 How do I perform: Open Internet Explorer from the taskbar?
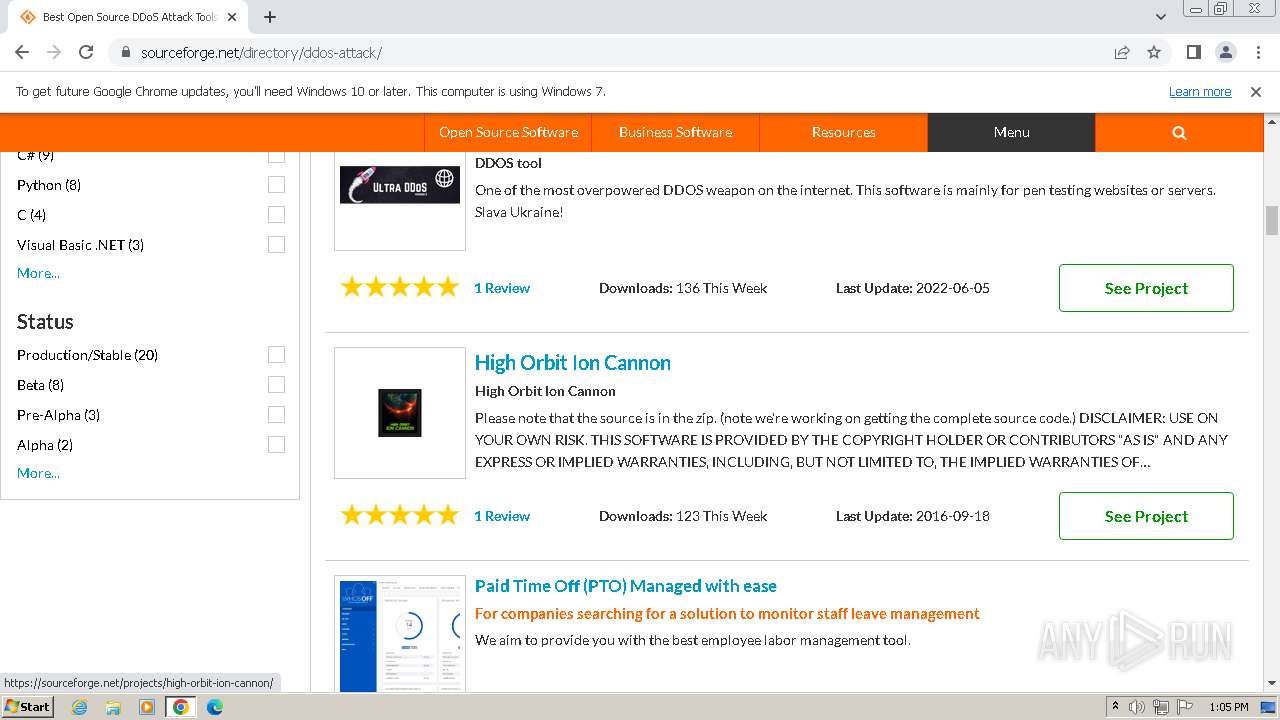click(x=79, y=707)
